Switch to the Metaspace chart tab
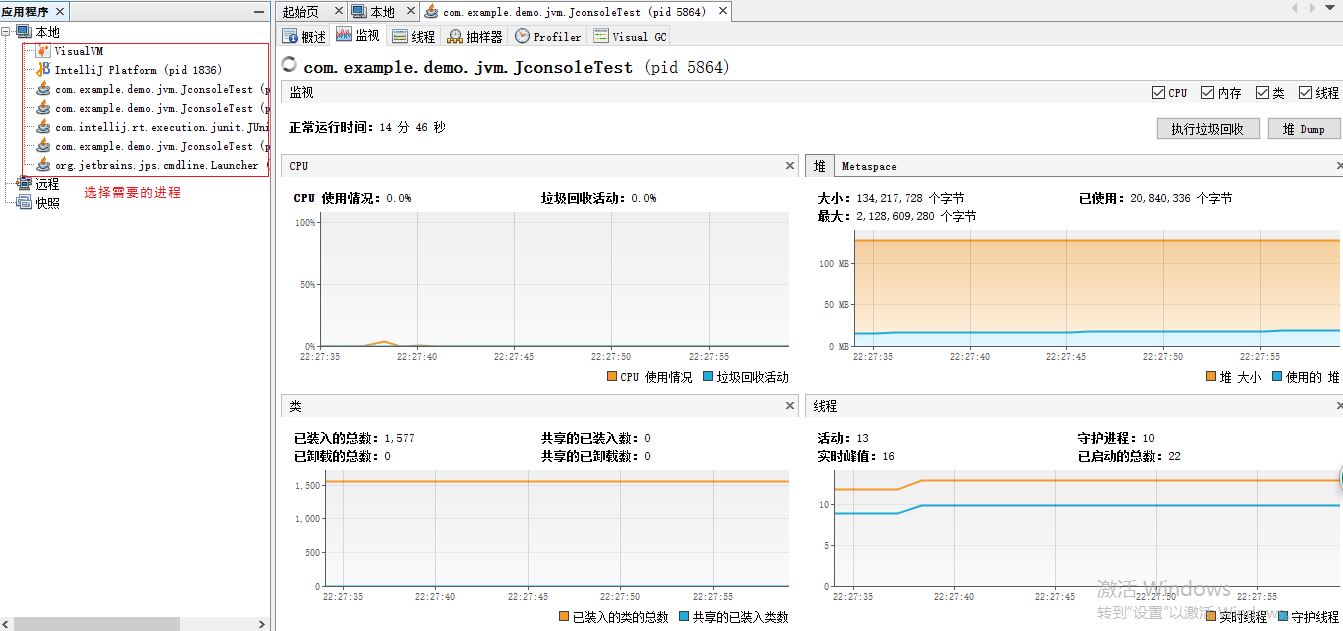Image resolution: width=1343 pixels, height=631 pixels. (869, 166)
